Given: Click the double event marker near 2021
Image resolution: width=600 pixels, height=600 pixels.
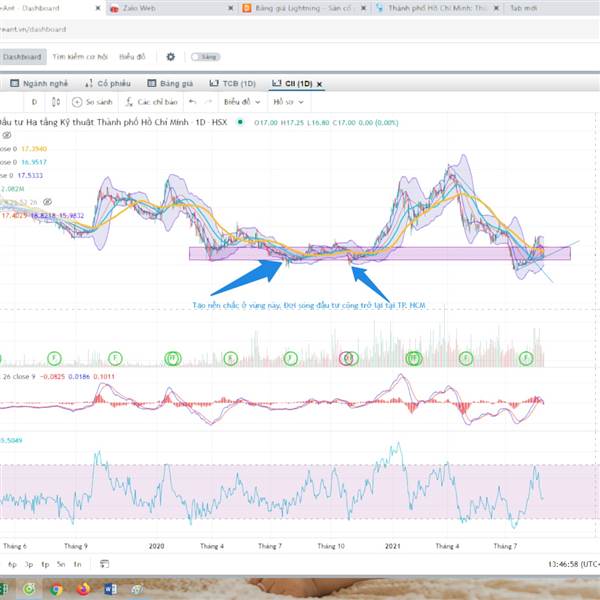Looking at the screenshot, I should click(414, 359).
